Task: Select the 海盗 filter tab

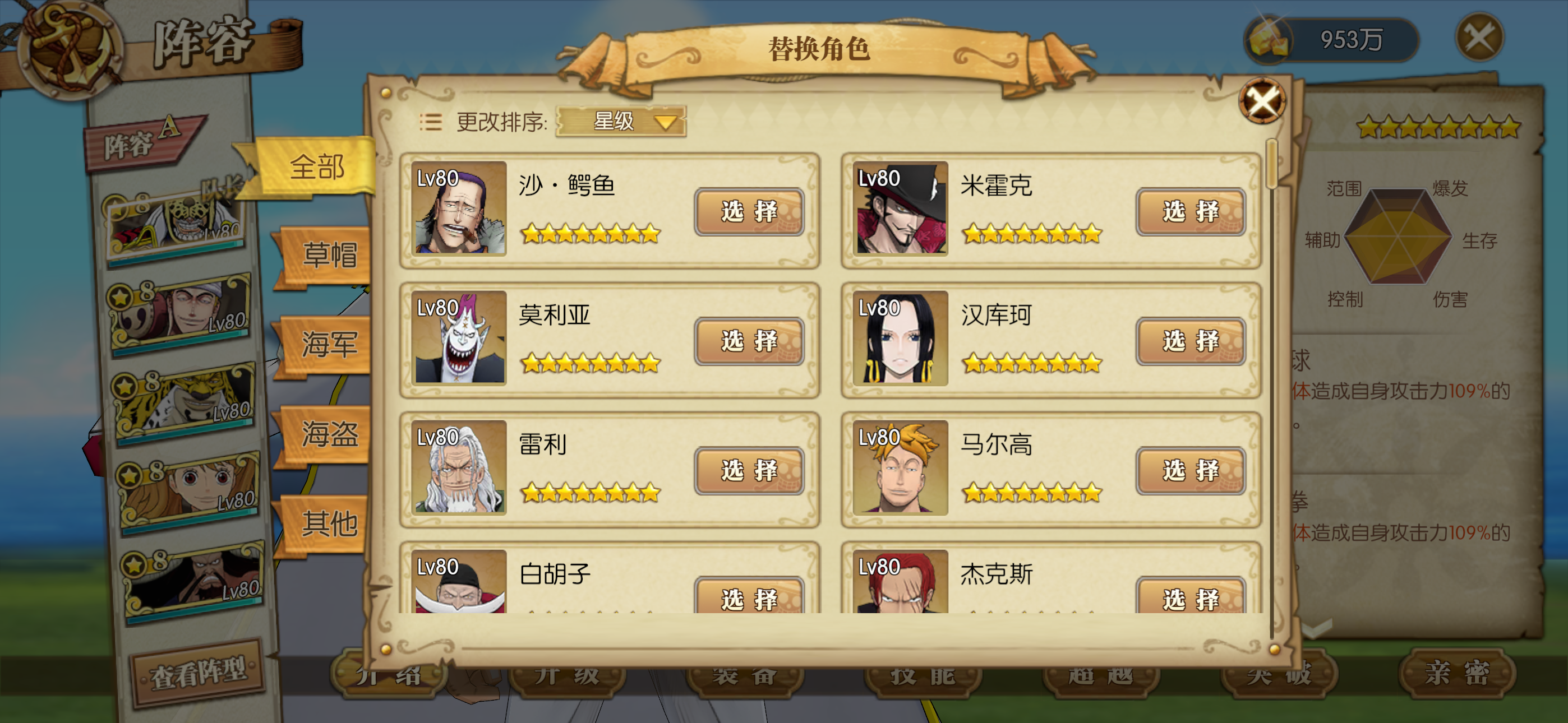Action: point(328,434)
